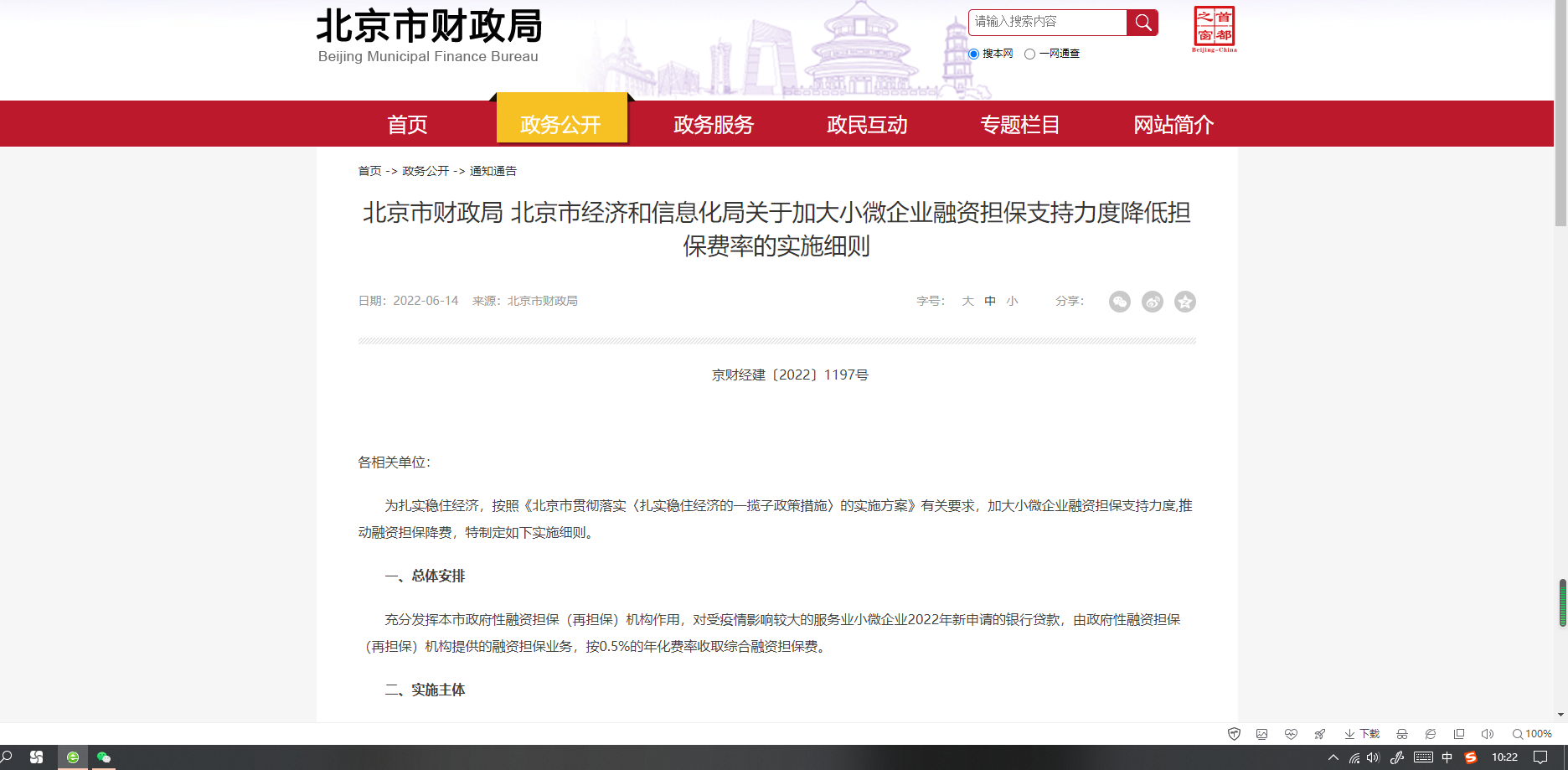
Task: Click the taskbar clock 10:22
Action: 1504,757
